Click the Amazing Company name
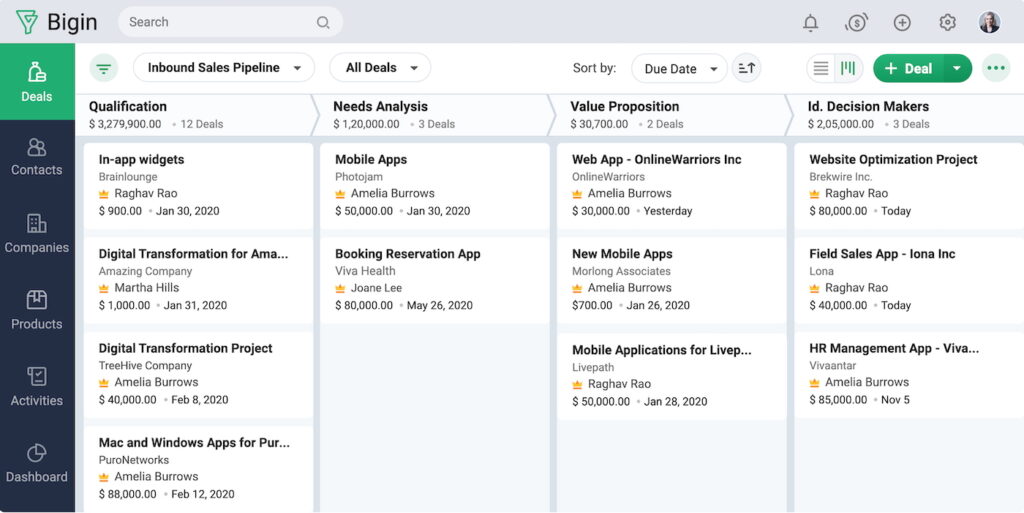This screenshot has width=1024, height=513. pyautogui.click(x=145, y=271)
